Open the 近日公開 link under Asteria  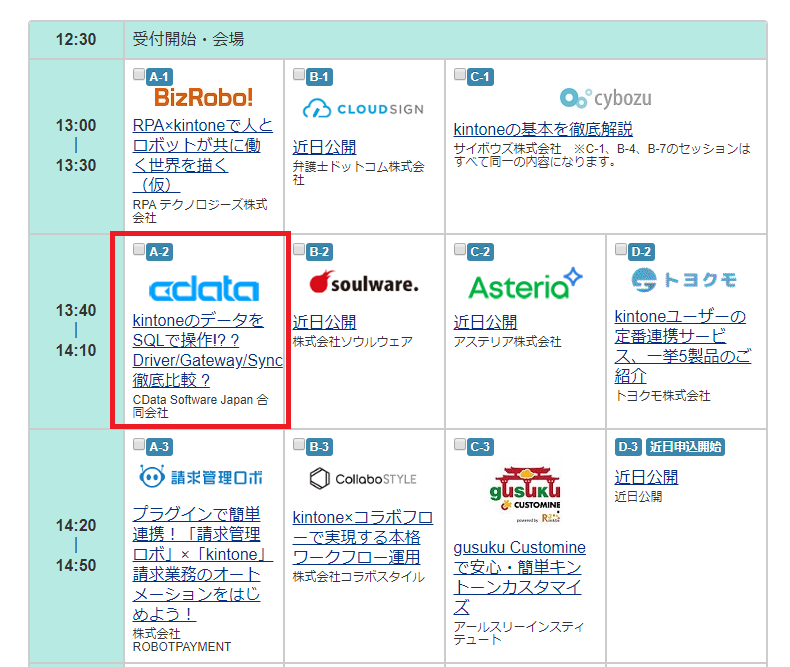pos(485,322)
